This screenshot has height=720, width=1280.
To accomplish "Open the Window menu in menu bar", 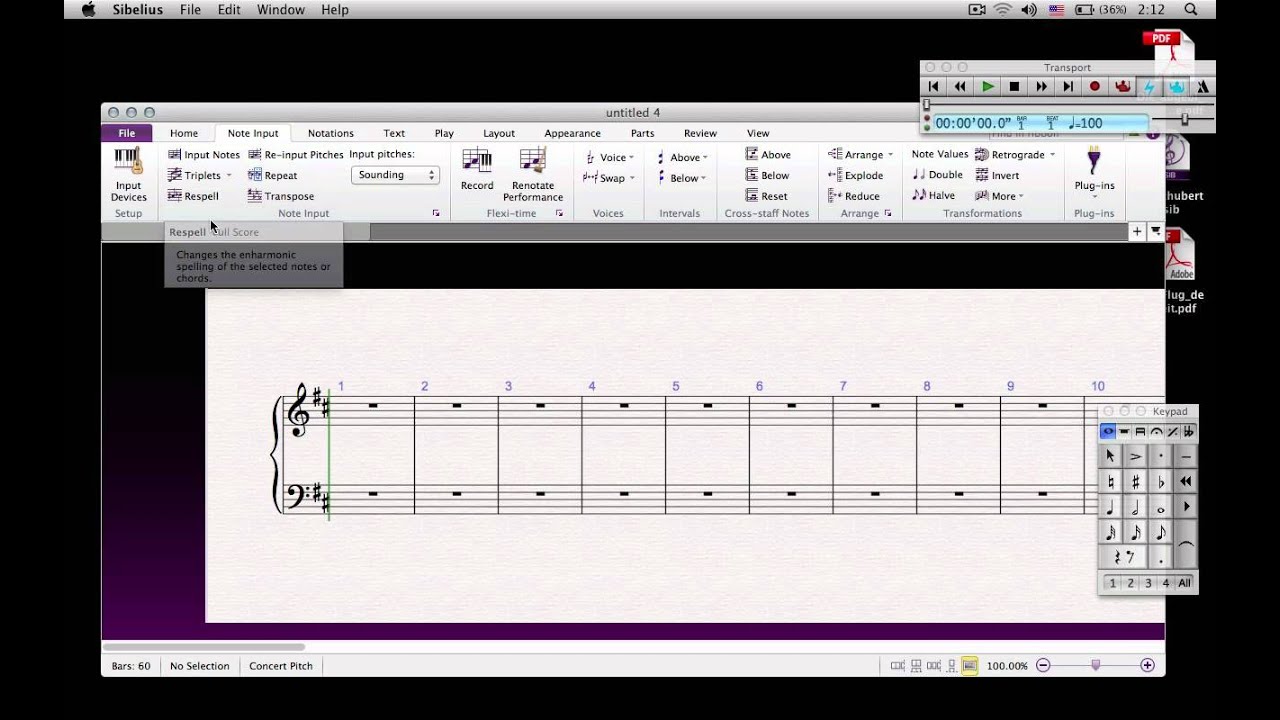I will pyautogui.click(x=281, y=9).
